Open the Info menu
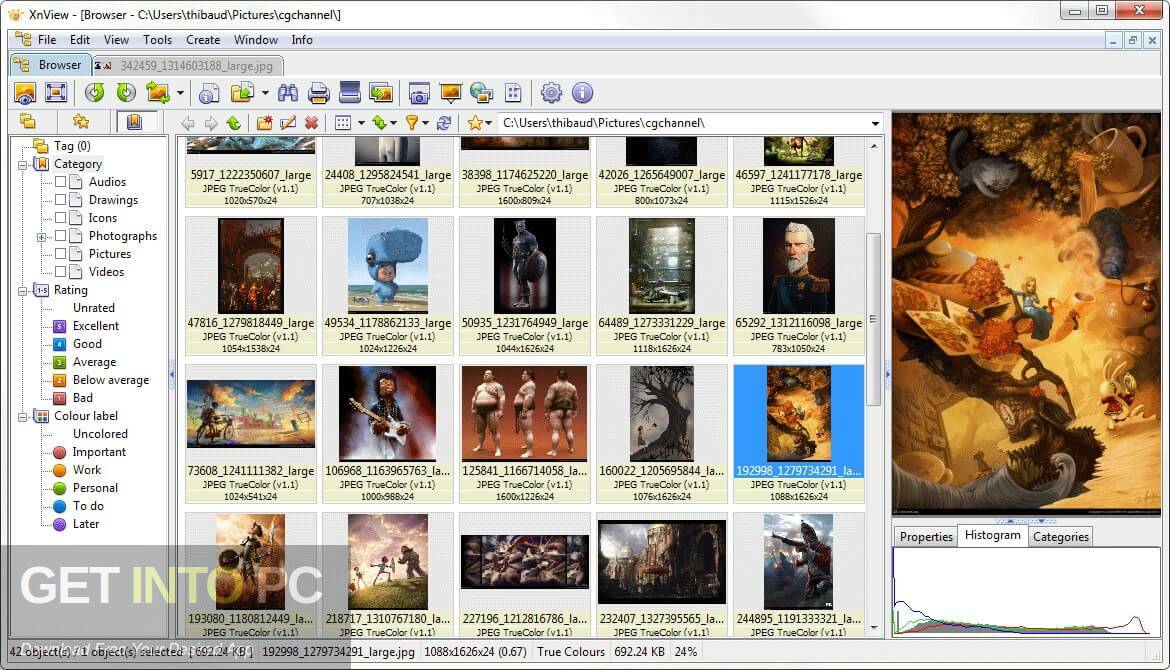The width and height of the screenshot is (1170, 670). [301, 40]
